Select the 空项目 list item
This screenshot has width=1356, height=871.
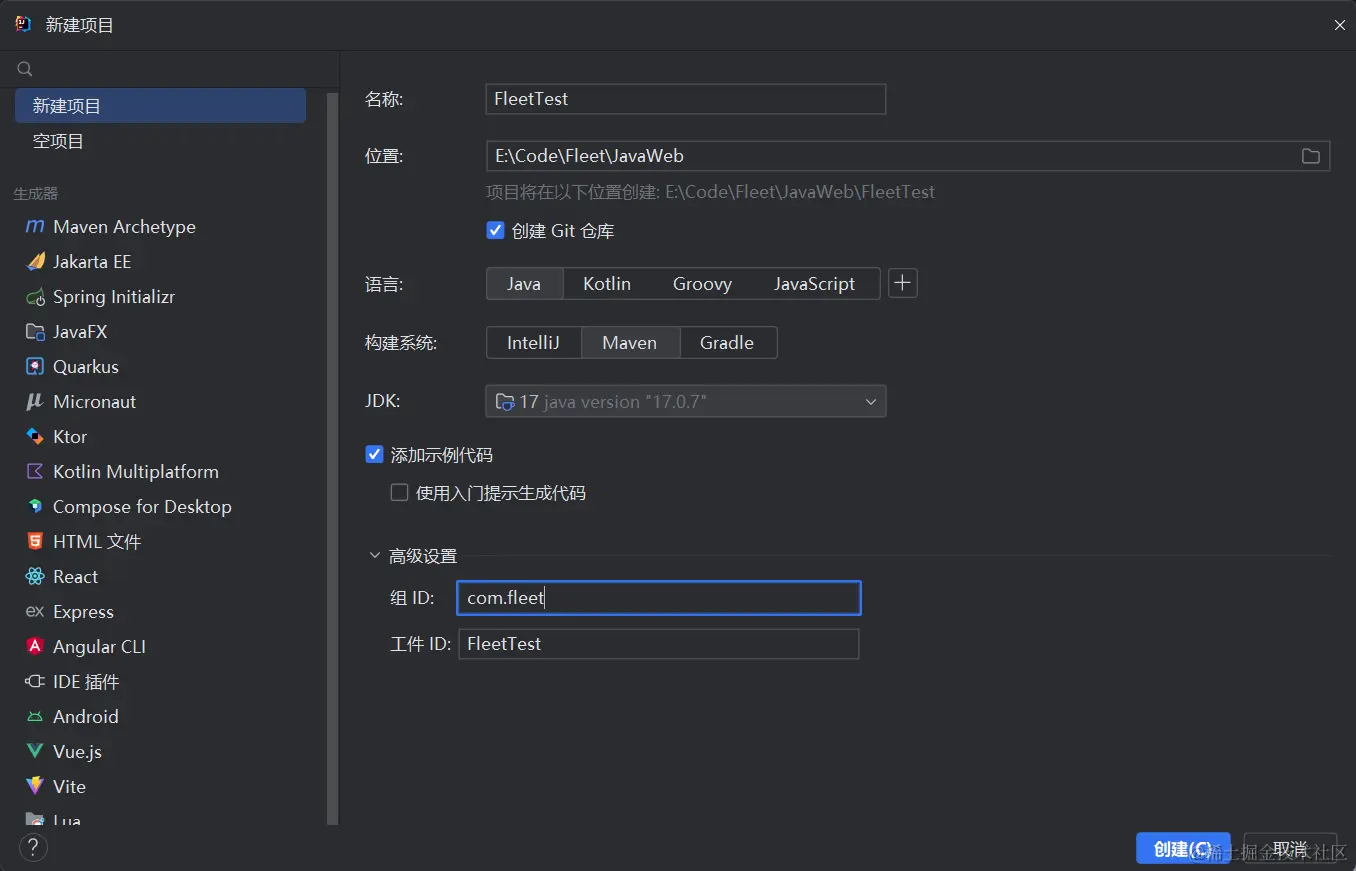pyautogui.click(x=59, y=141)
